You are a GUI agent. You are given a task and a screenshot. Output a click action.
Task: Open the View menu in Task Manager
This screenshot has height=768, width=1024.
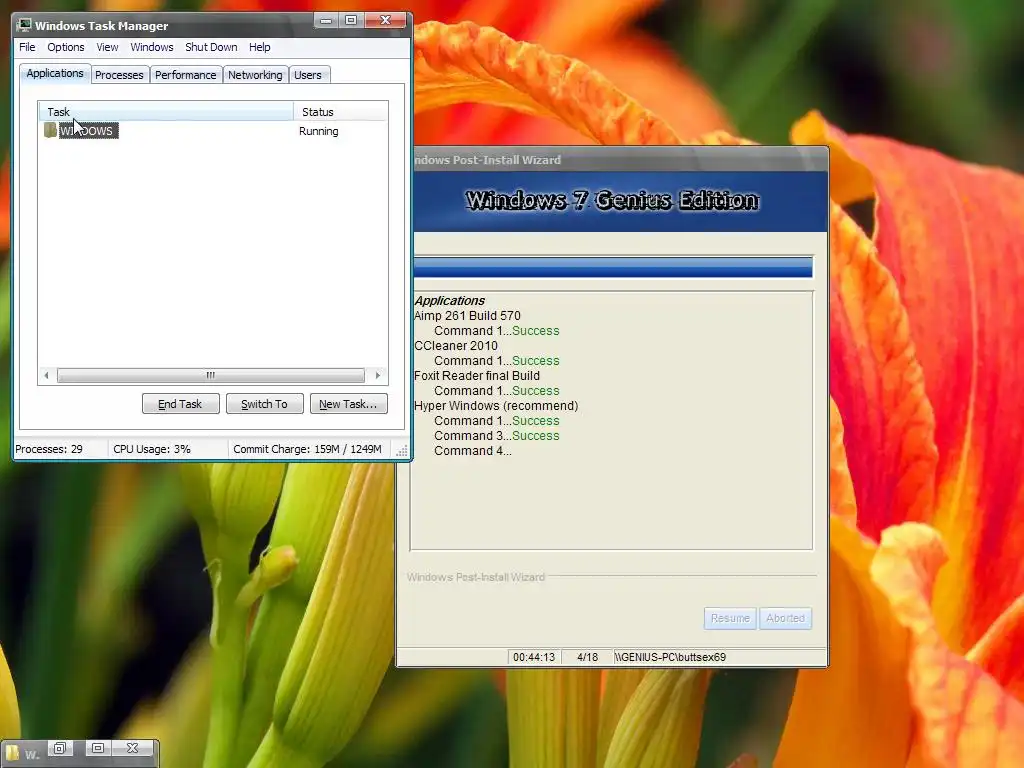[x=107, y=47]
